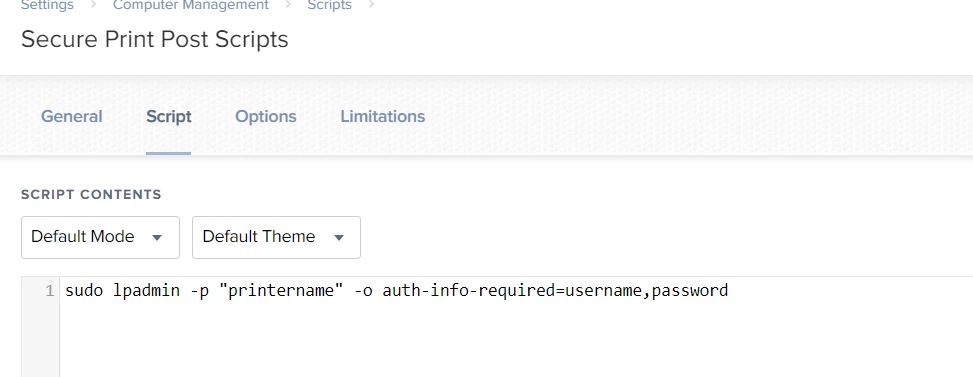Expand the Default Mode dropdown
973x377 pixels.
[101, 237]
